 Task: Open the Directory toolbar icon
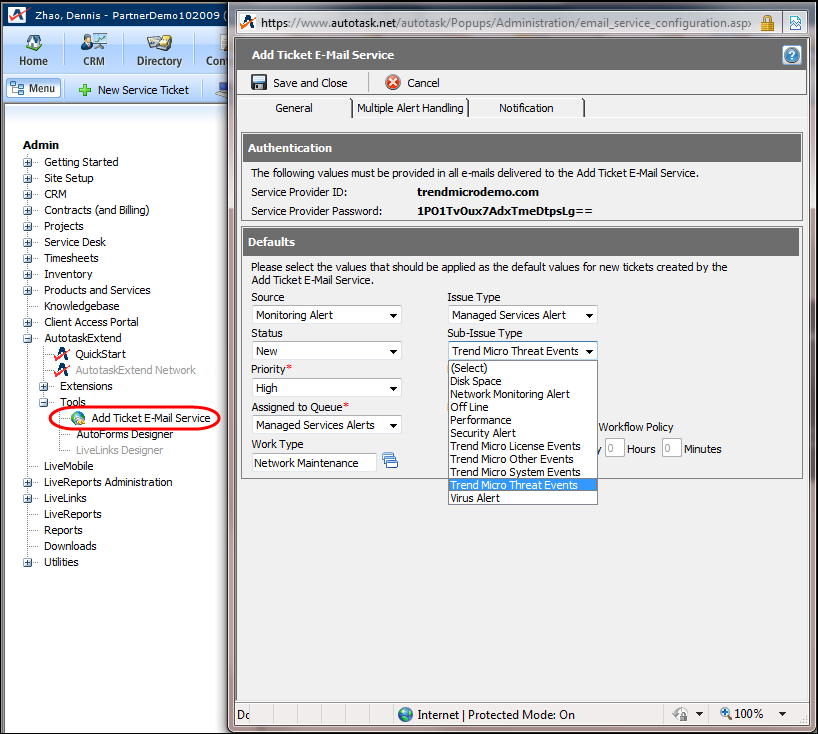(159, 43)
